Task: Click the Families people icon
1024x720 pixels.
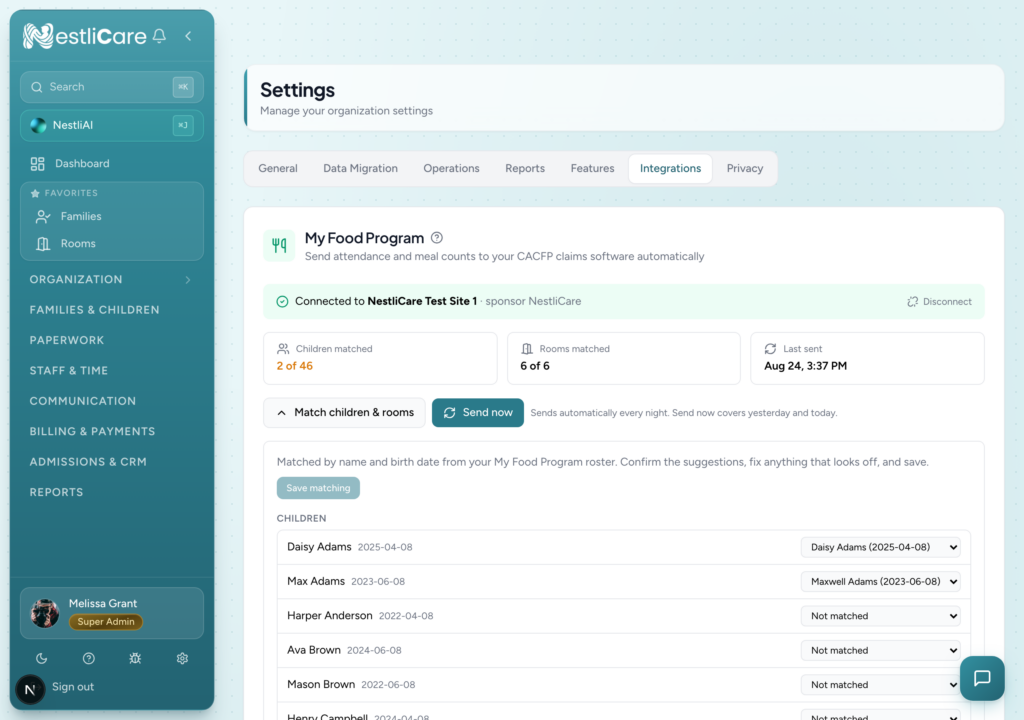Action: pos(43,216)
